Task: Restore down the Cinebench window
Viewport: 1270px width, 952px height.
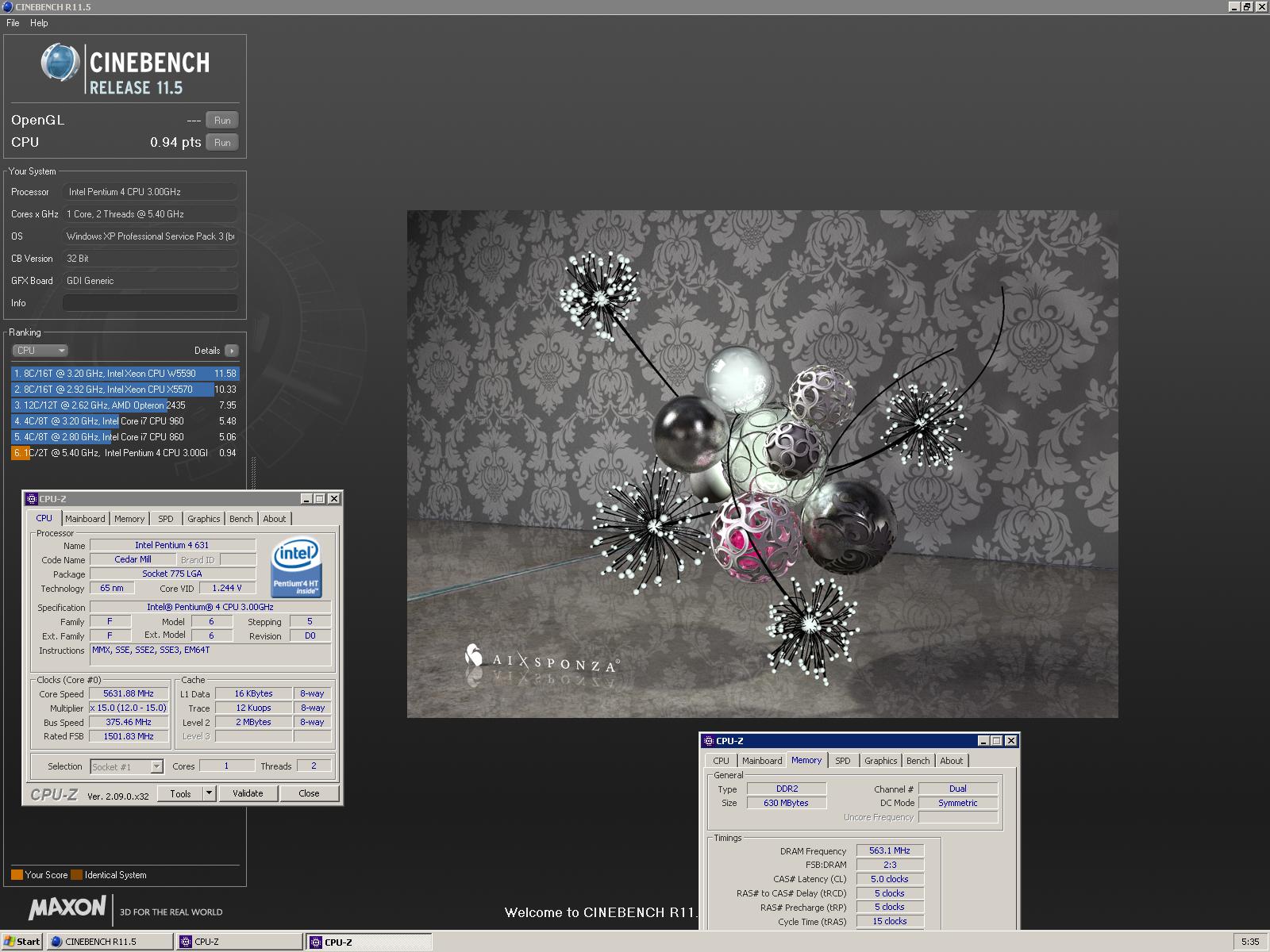Action: coord(1246,6)
